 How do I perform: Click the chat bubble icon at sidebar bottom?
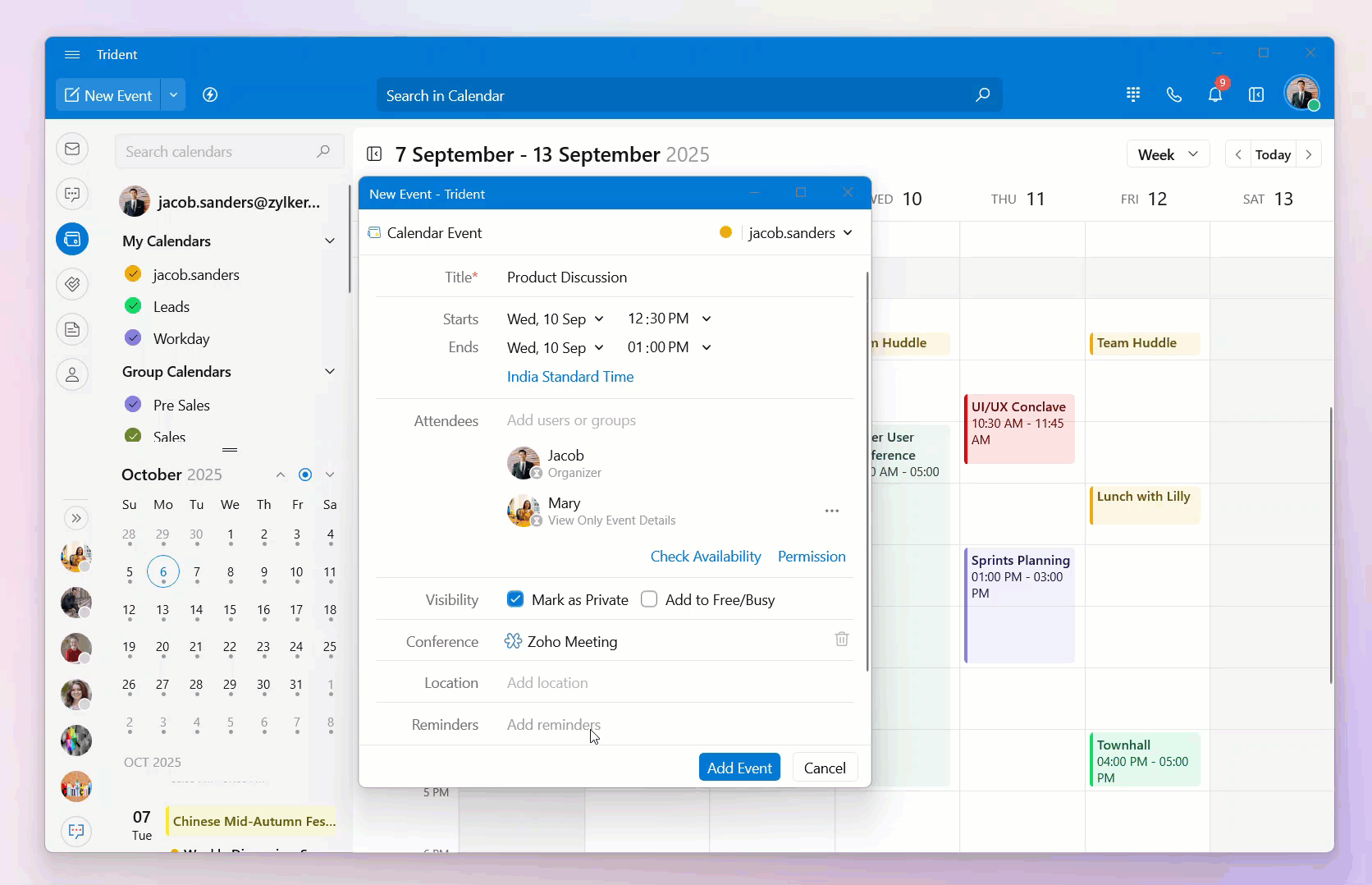(x=76, y=831)
